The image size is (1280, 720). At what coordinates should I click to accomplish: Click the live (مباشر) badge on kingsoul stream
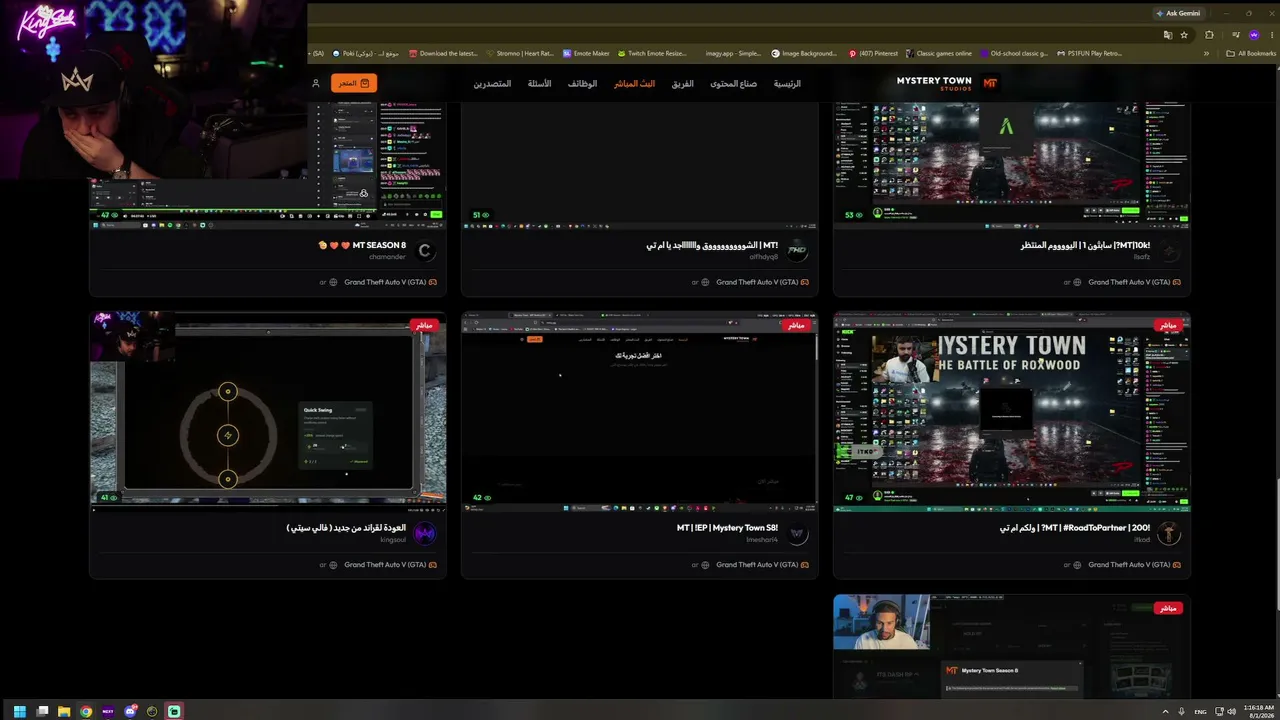[x=424, y=325]
